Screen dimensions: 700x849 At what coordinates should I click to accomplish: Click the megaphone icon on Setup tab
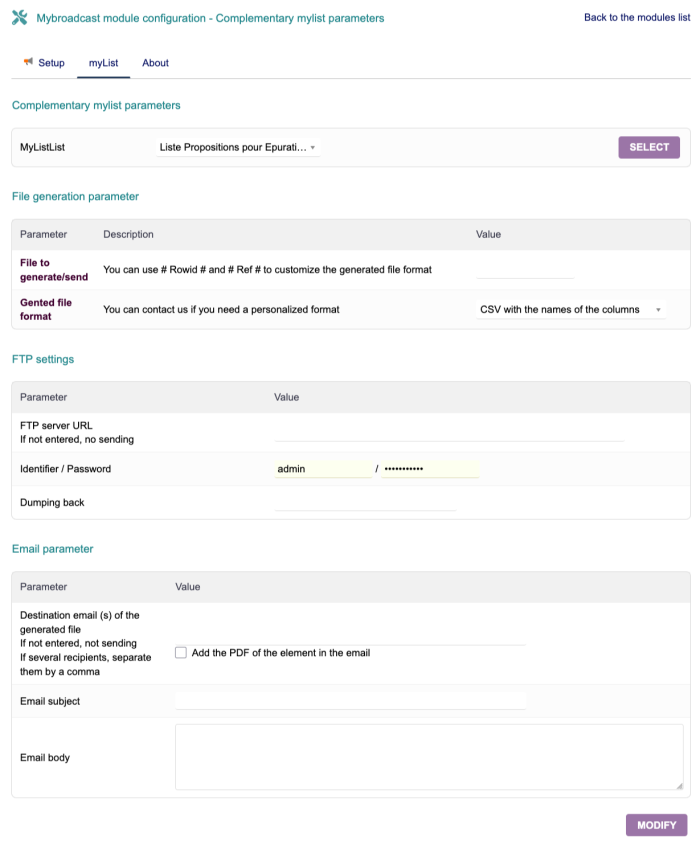[x=28, y=62]
